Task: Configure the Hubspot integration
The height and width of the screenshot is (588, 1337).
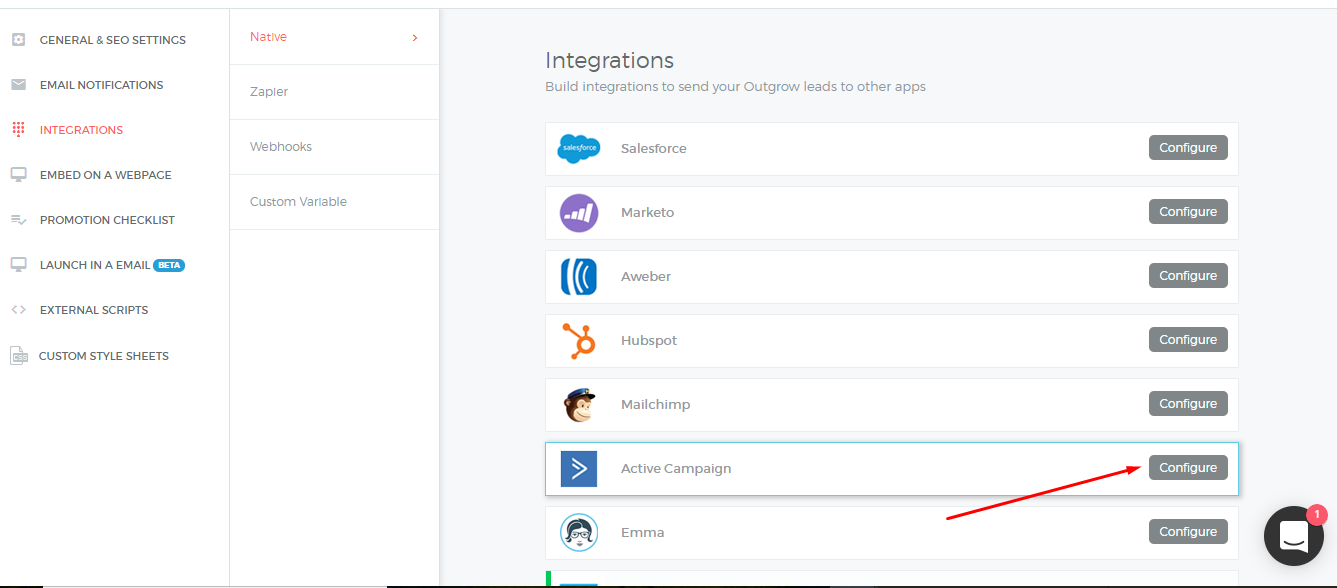Action: pyautogui.click(x=1188, y=340)
